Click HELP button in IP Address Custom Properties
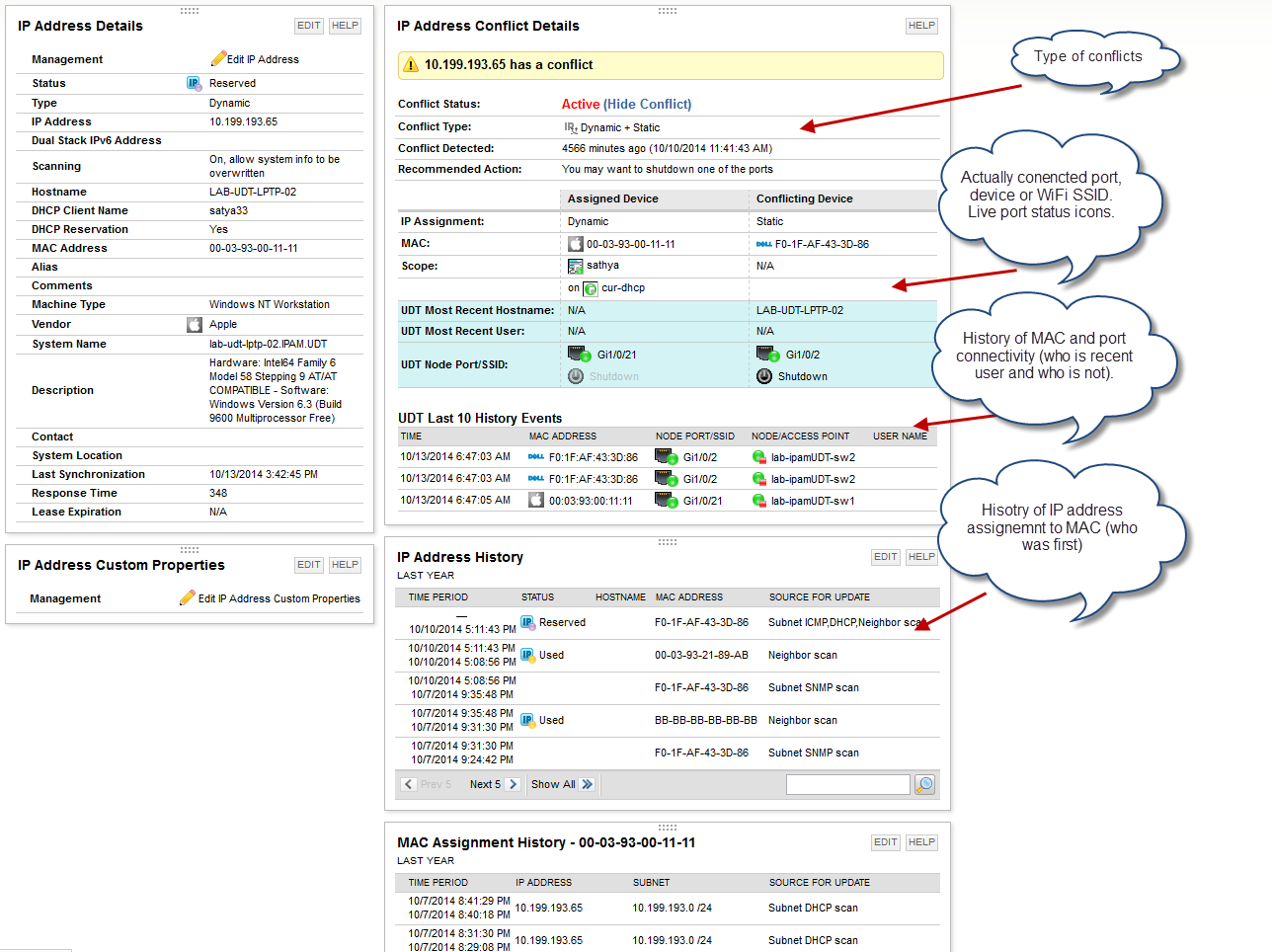This screenshot has width=1272, height=952. tap(345, 565)
